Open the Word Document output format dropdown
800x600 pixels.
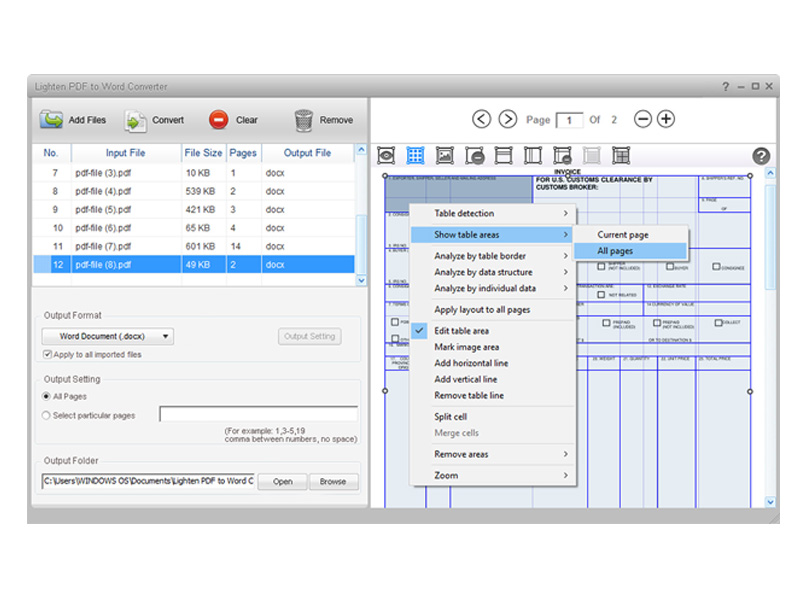coord(107,336)
